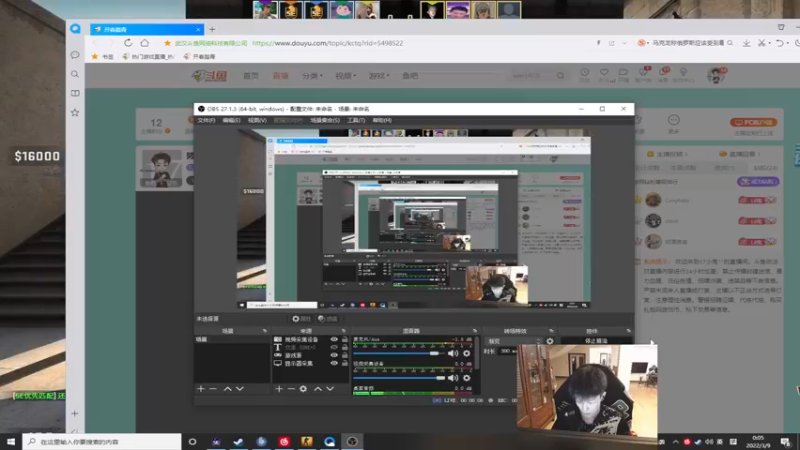Open Windows Start menu
The height and width of the screenshot is (450, 800).
(x=11, y=441)
